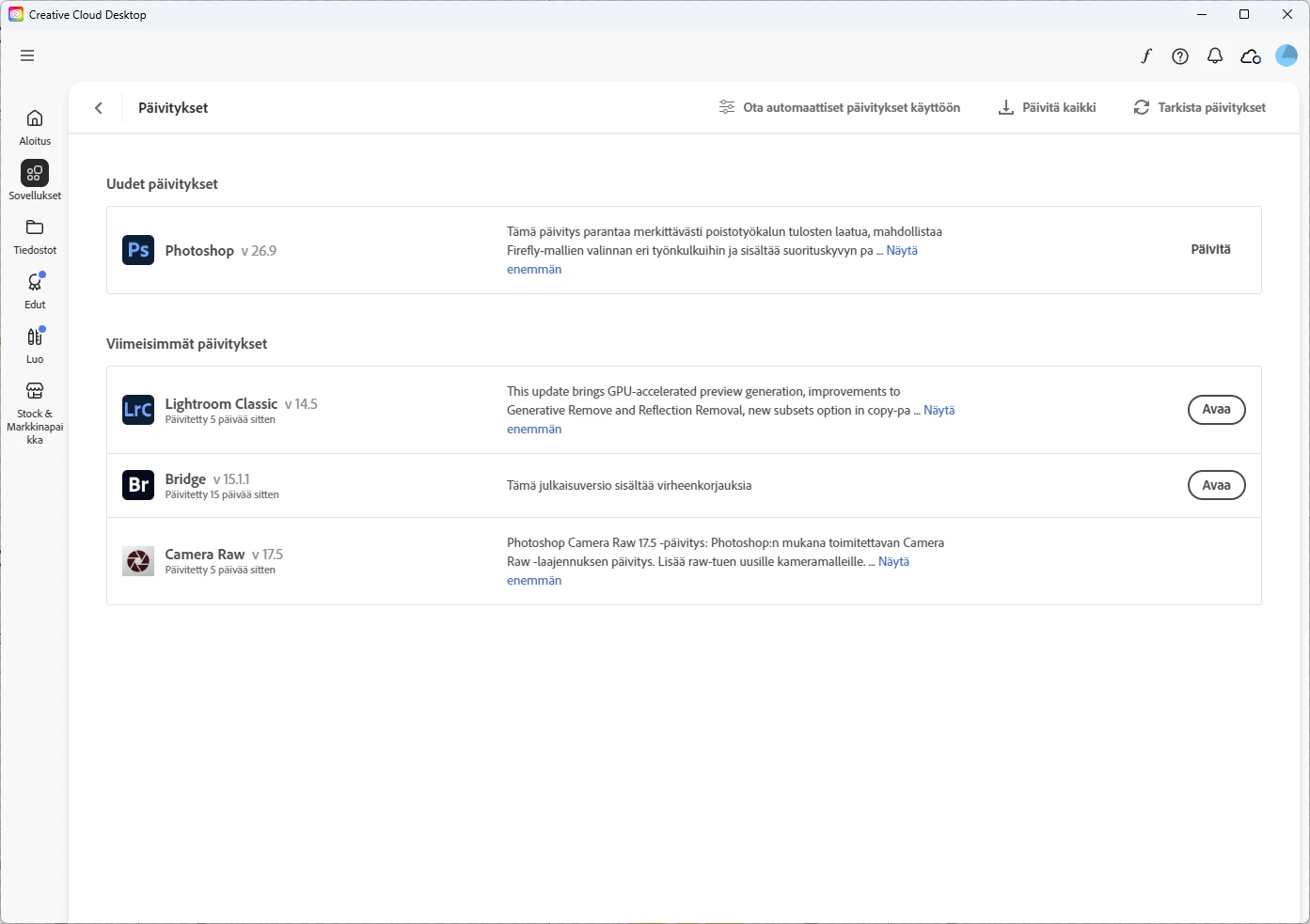Click the Photoshop app name
1310x924 pixels.
199,250
